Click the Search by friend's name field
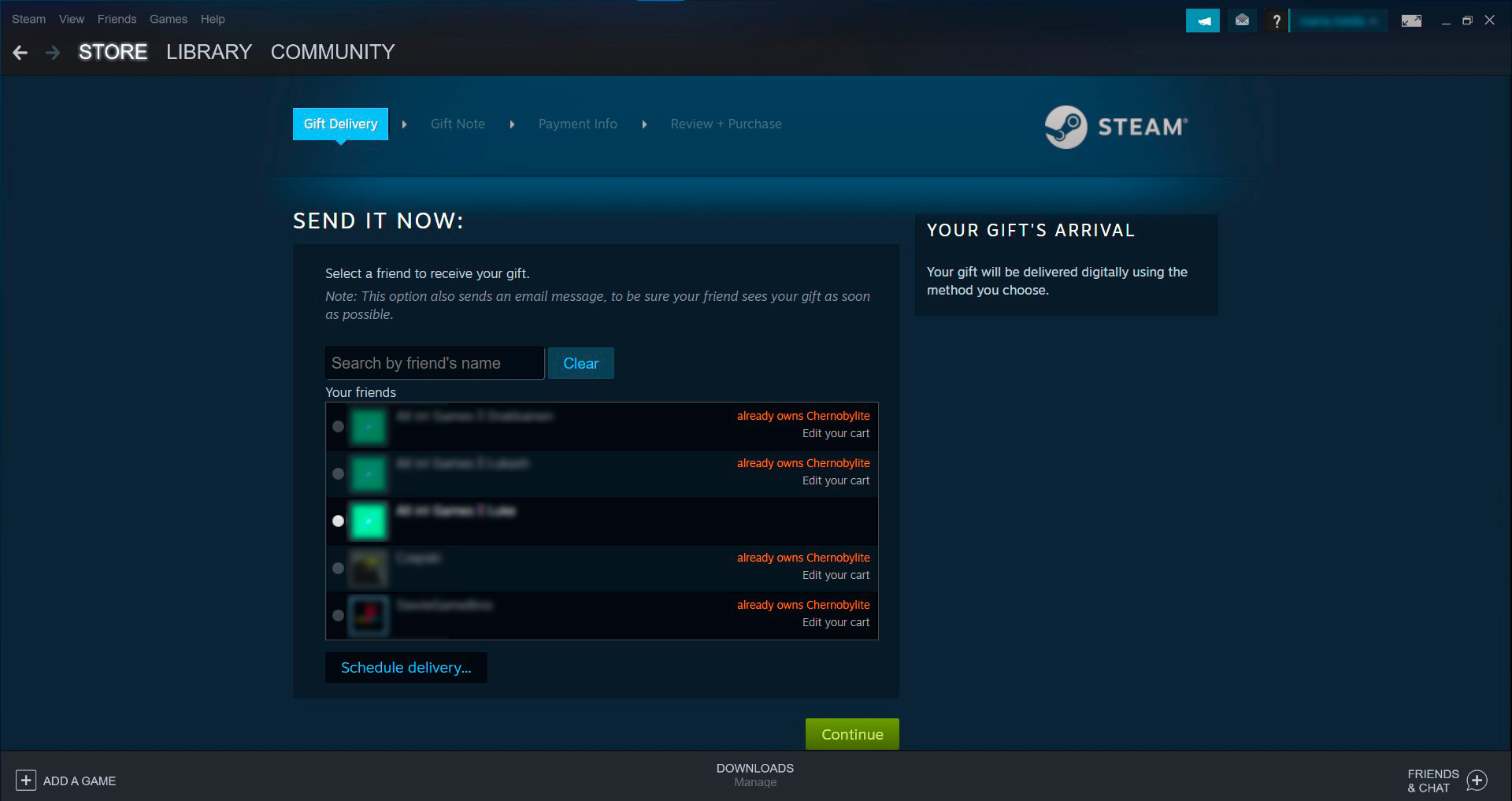Screen dimensions: 1512x801 point(434,363)
